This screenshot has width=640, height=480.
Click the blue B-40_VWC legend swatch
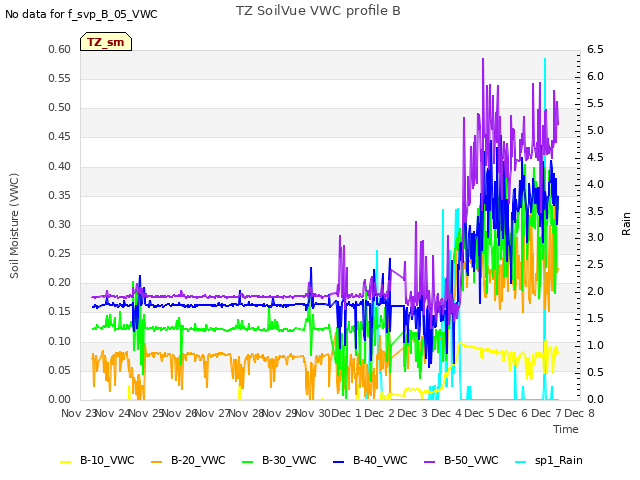(339, 462)
